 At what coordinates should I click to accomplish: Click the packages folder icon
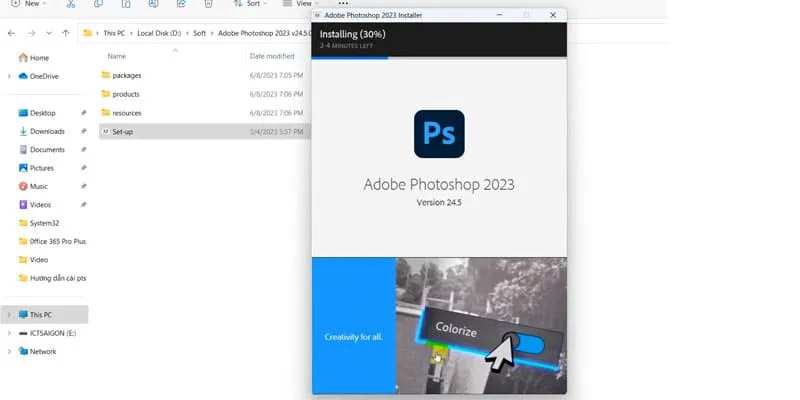pos(106,75)
